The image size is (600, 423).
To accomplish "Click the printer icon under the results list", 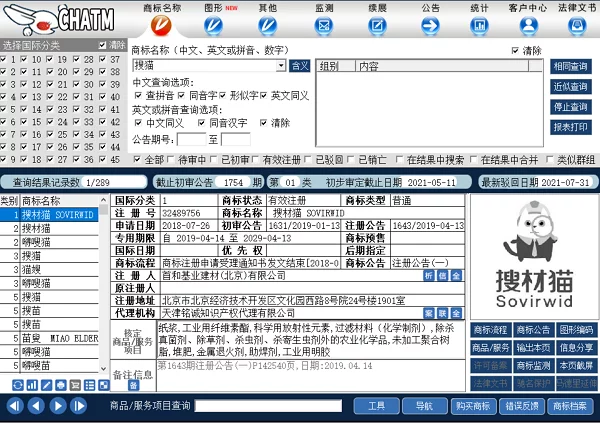I will click(x=61, y=385).
